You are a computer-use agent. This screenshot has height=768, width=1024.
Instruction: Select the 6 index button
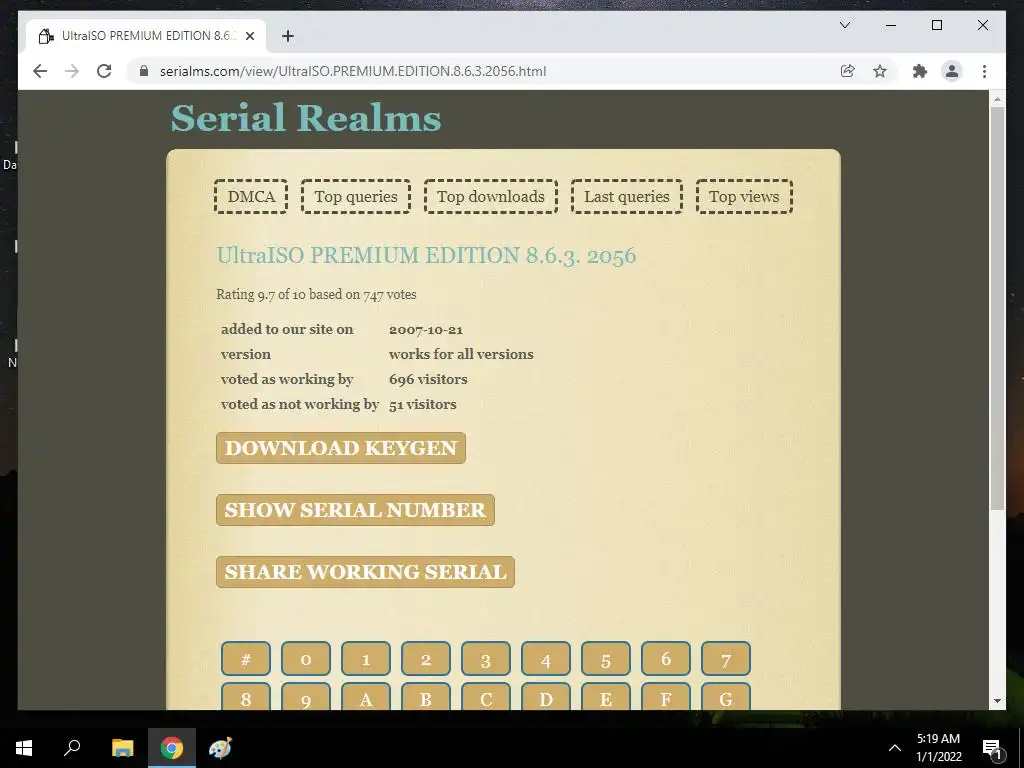pos(666,659)
